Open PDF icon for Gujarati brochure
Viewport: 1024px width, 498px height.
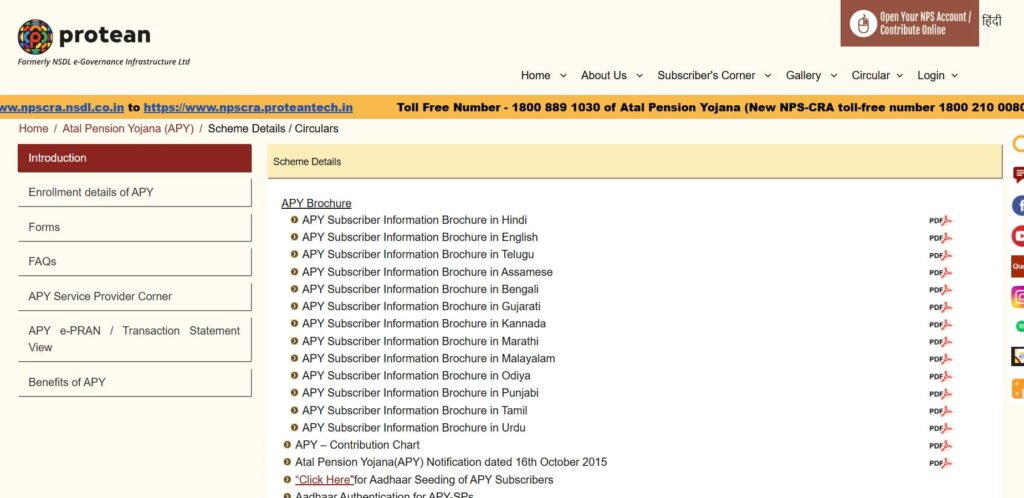940,307
